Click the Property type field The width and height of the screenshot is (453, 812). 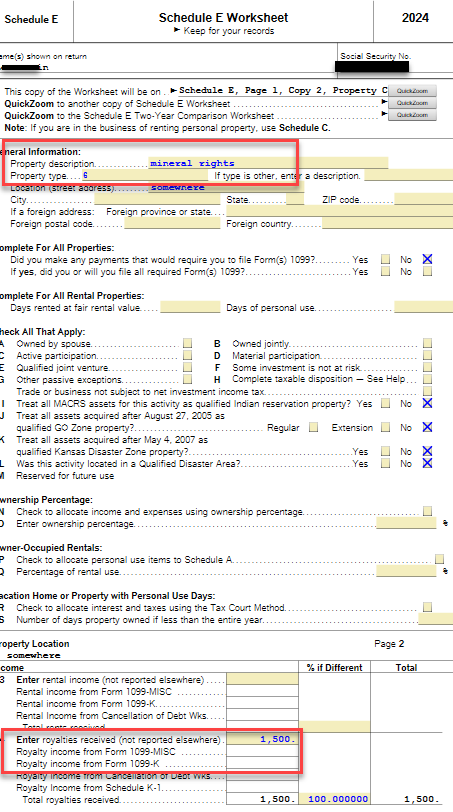(x=145, y=176)
